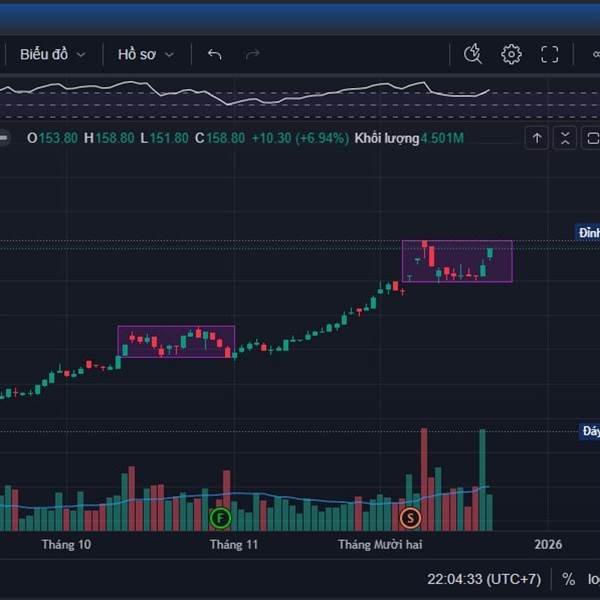The height and width of the screenshot is (600, 600).
Task: Enter fullscreen mode icon
Action: [x=550, y=54]
